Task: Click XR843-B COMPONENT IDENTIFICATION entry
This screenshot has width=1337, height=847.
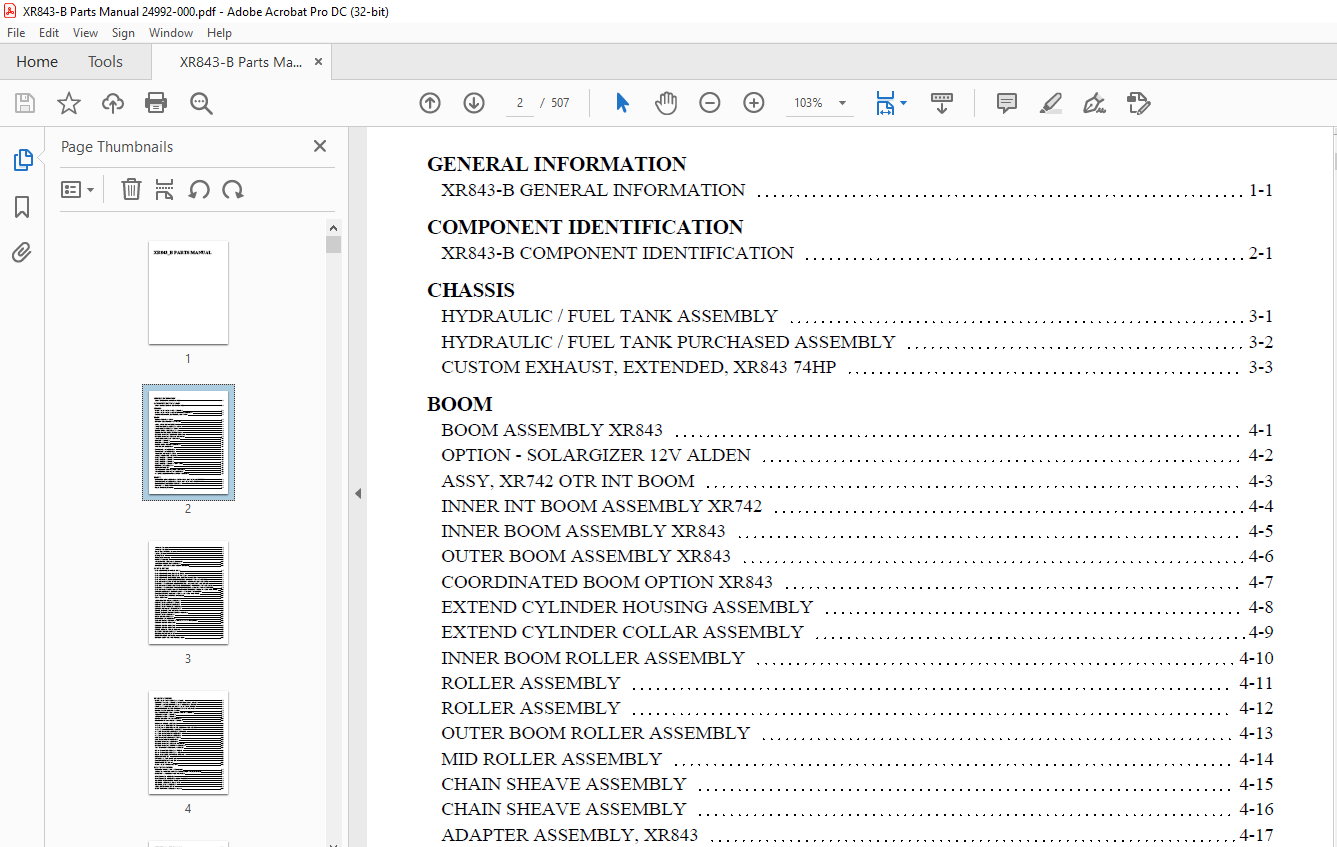Action: point(617,253)
